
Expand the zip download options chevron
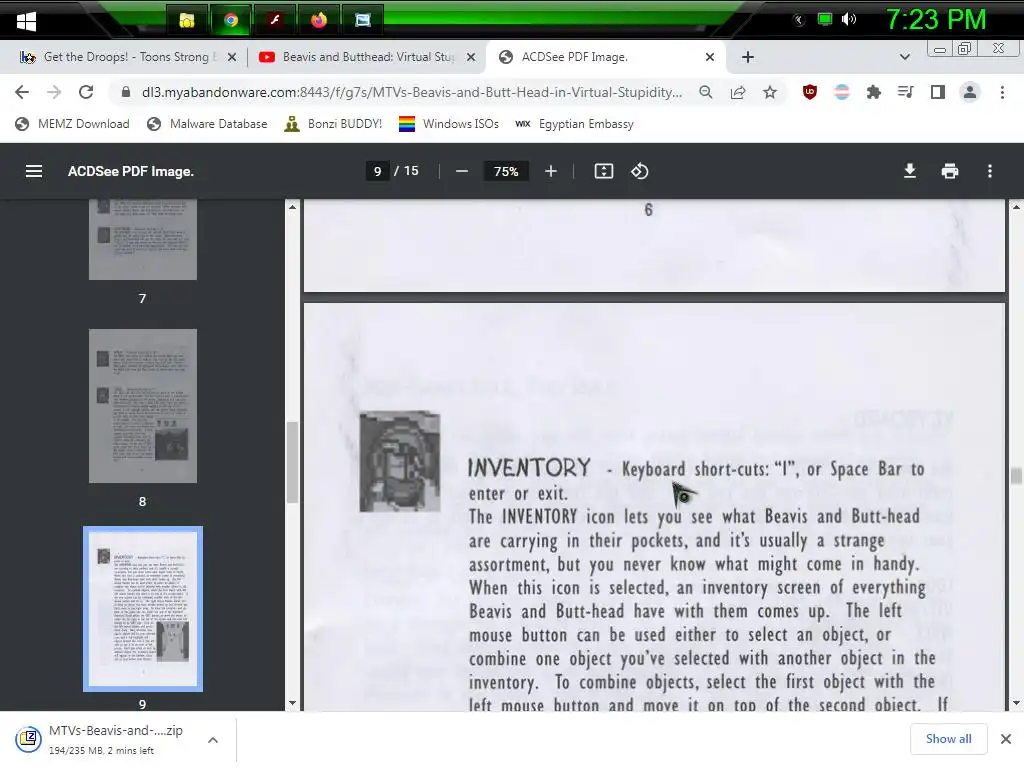coord(213,740)
